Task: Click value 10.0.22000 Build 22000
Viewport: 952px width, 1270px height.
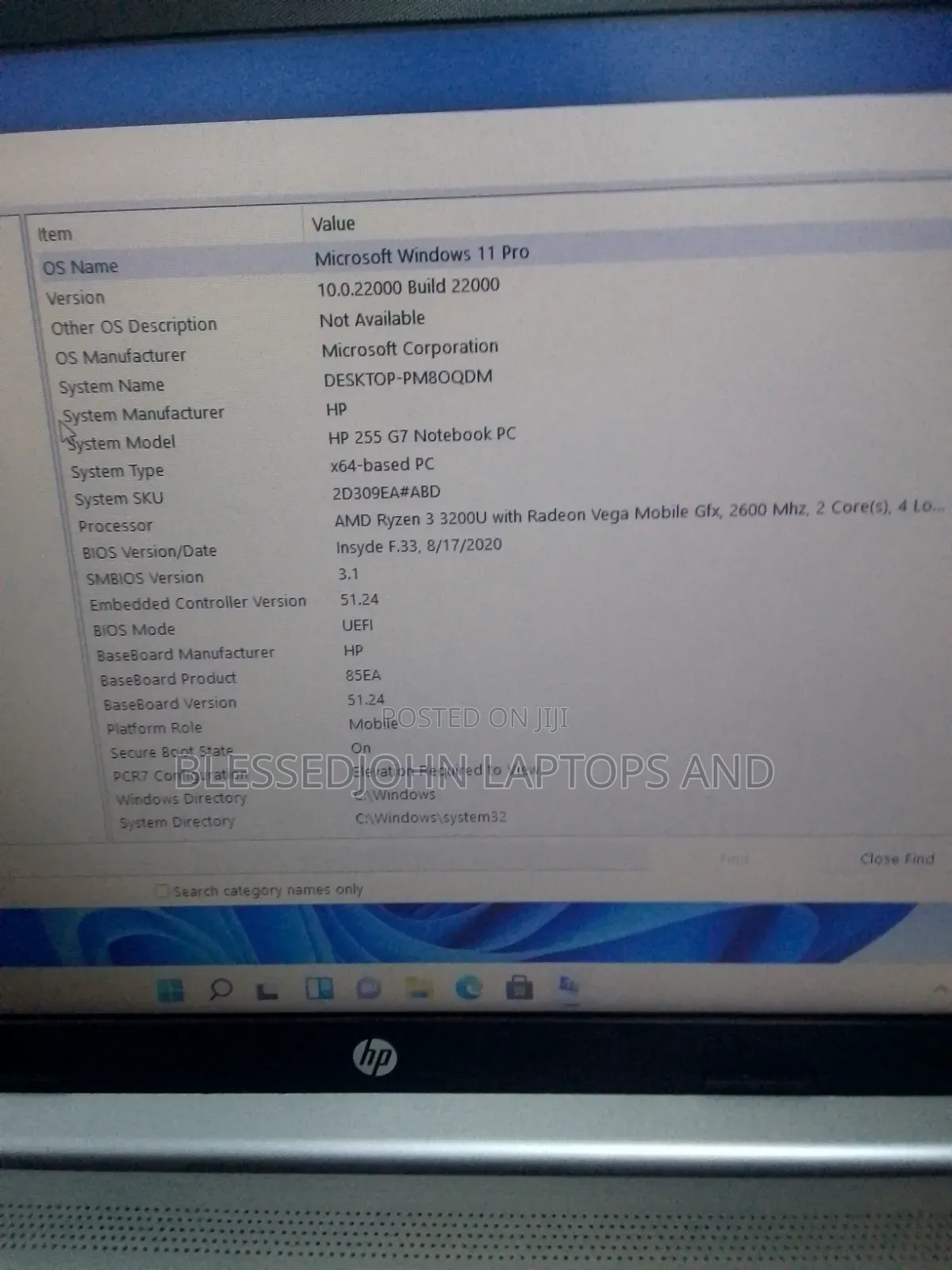Action: (409, 287)
